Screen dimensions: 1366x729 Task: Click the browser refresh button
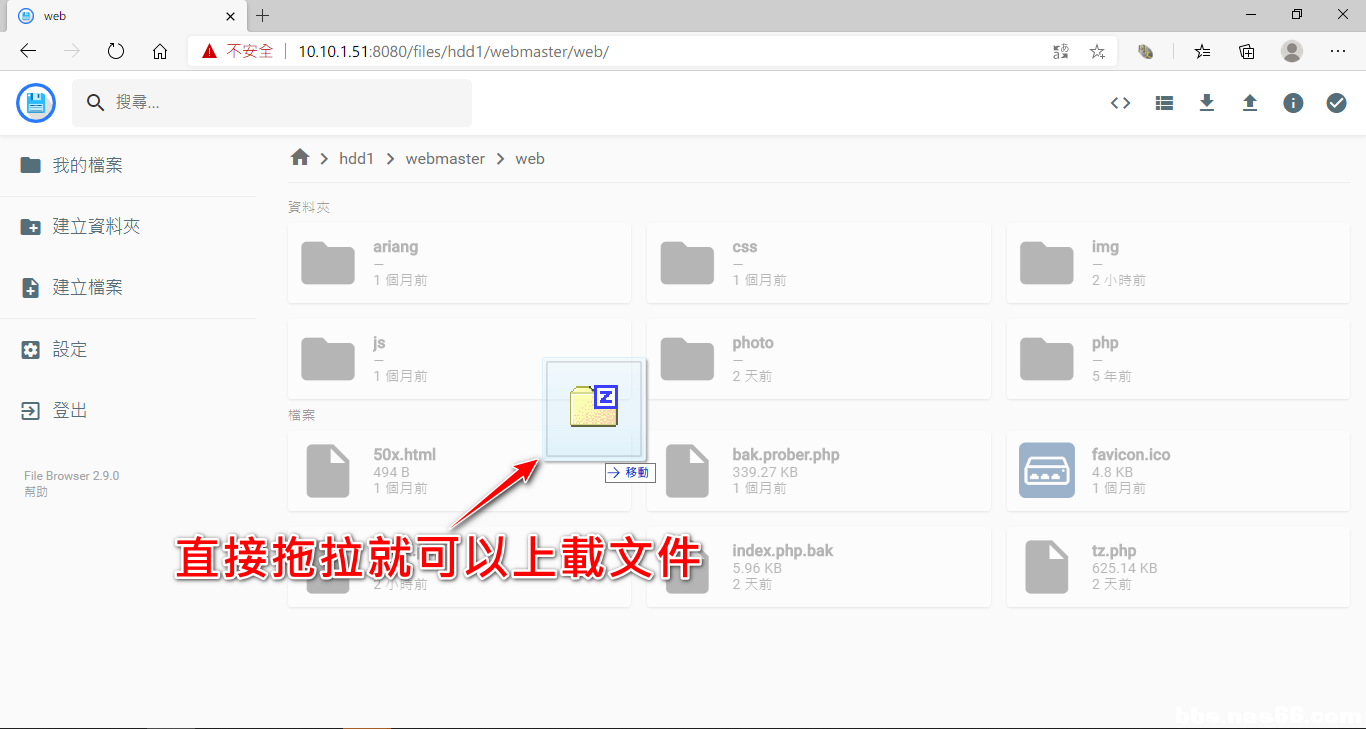(x=116, y=51)
